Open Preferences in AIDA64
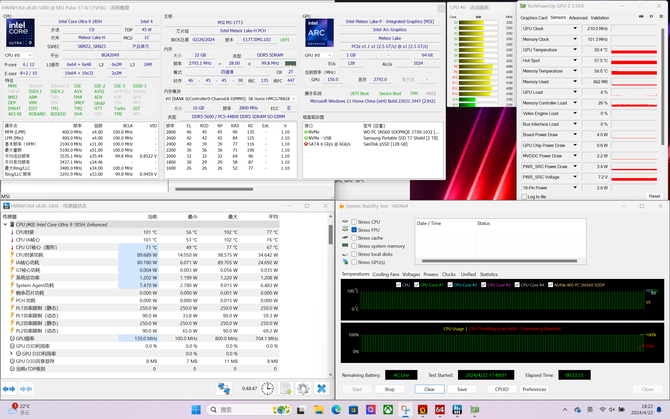Image resolution: width=670 pixels, height=419 pixels. coord(534,389)
